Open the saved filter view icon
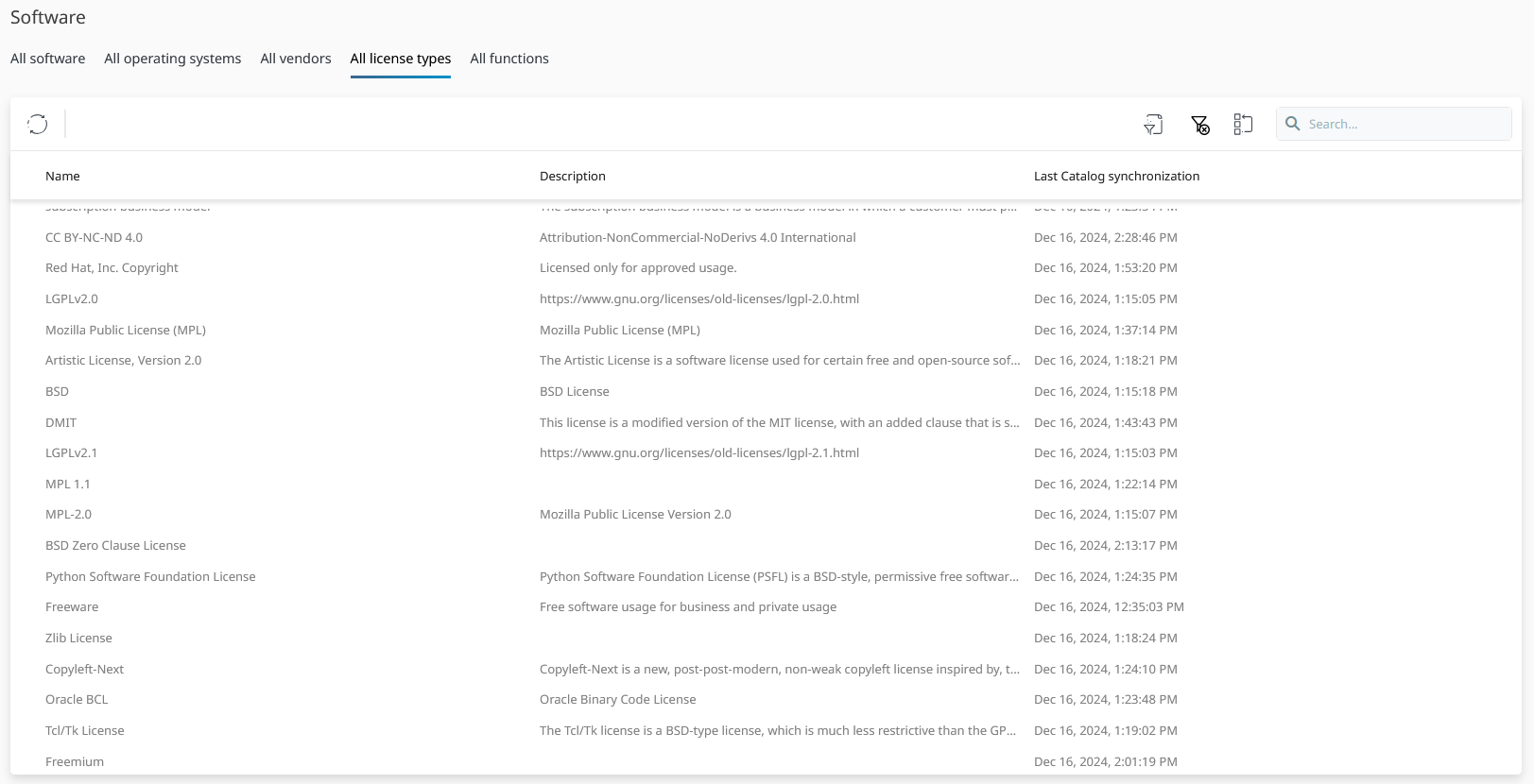1534x784 pixels. point(1153,125)
